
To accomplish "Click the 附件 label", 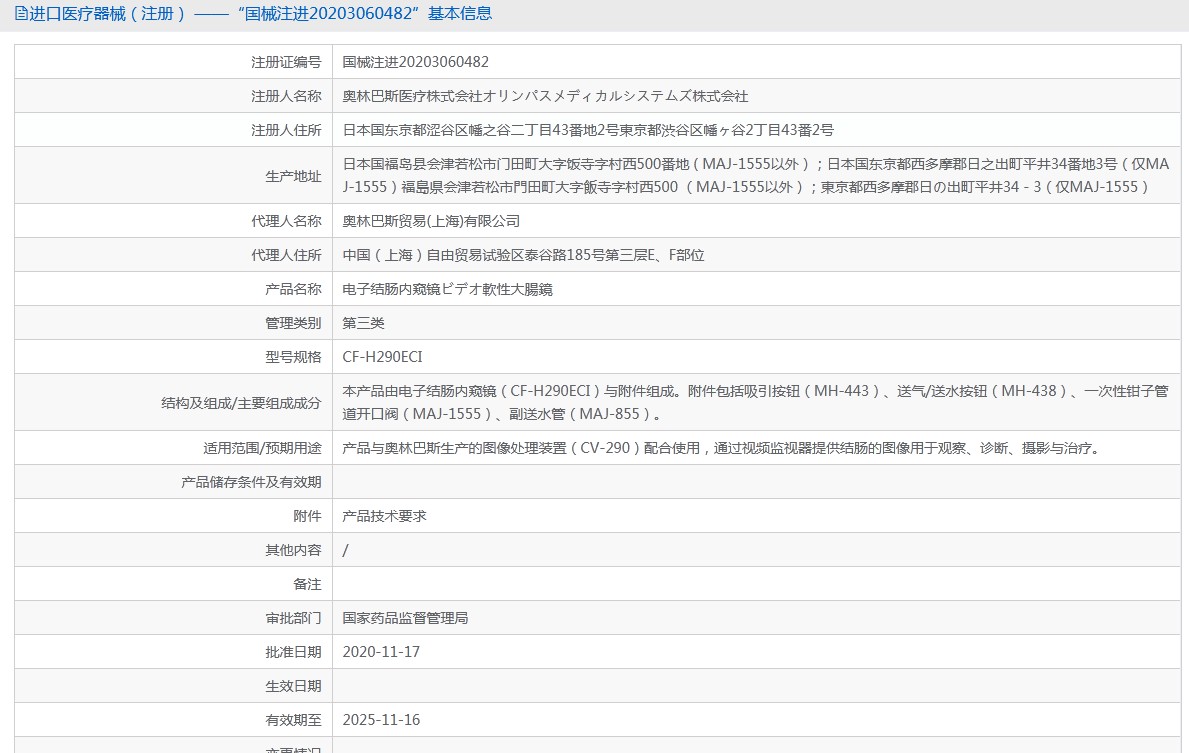I will coord(307,516).
